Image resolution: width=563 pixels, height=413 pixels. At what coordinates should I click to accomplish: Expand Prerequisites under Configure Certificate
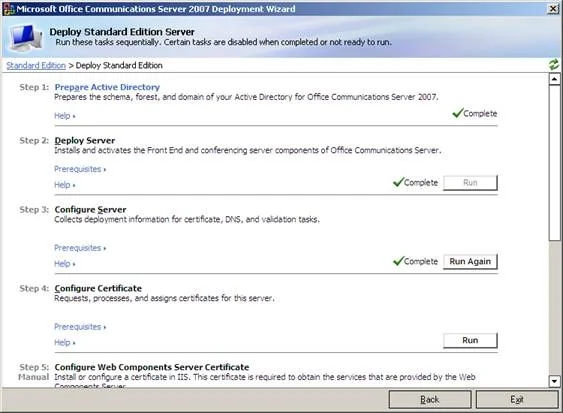tap(80, 327)
